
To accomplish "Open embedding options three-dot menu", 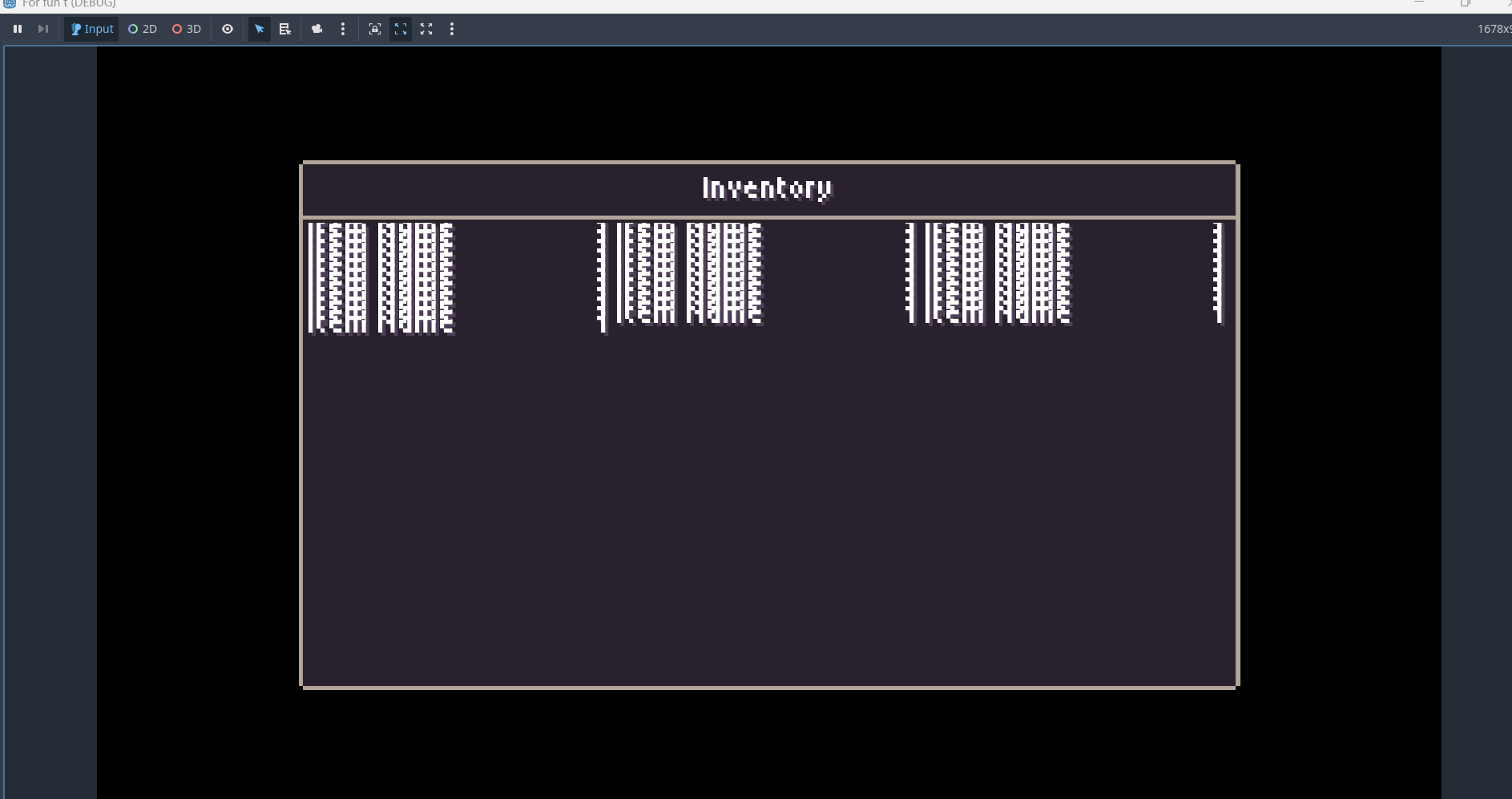I will pyautogui.click(x=452, y=29).
